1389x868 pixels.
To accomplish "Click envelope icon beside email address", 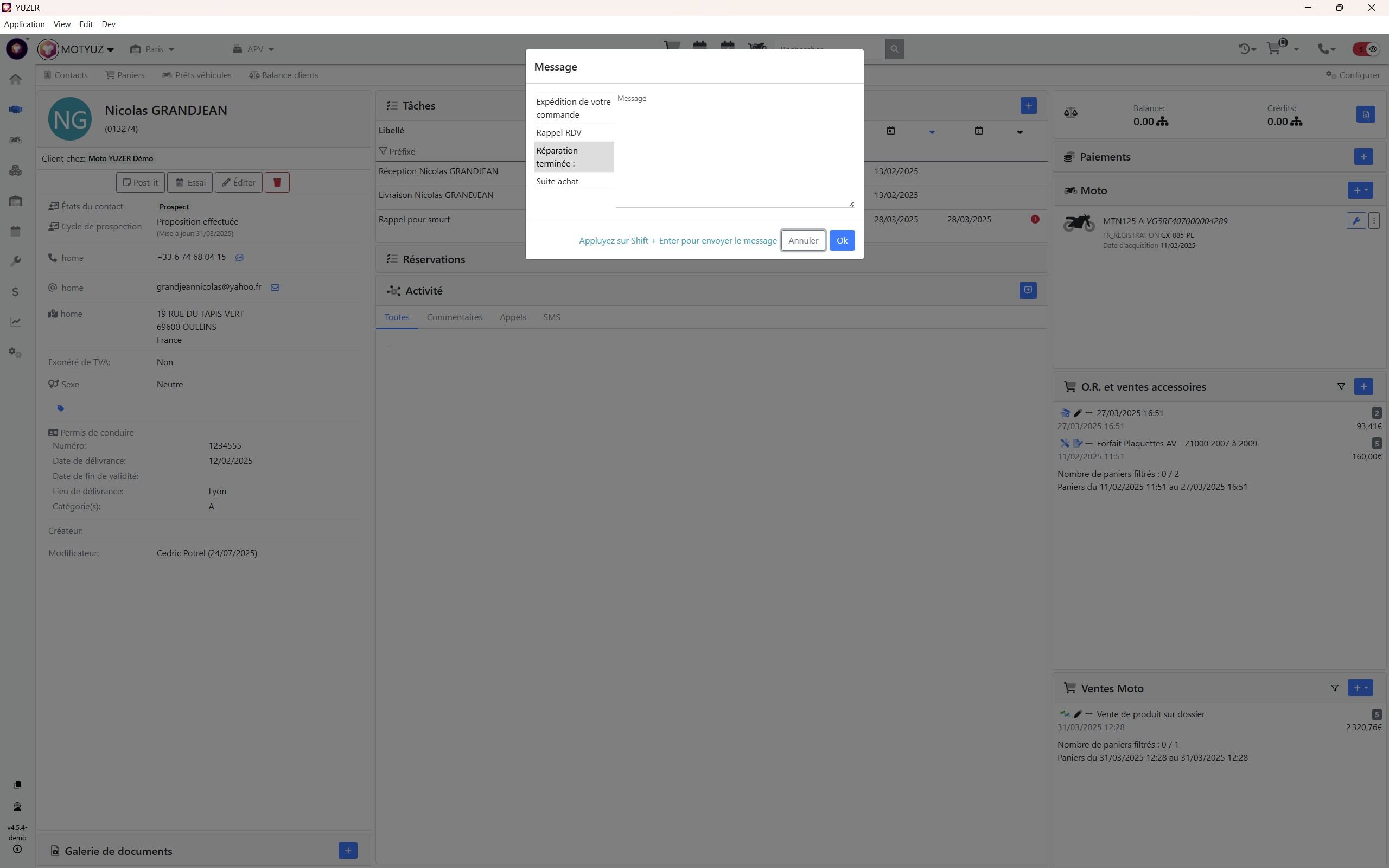I will pyautogui.click(x=275, y=288).
